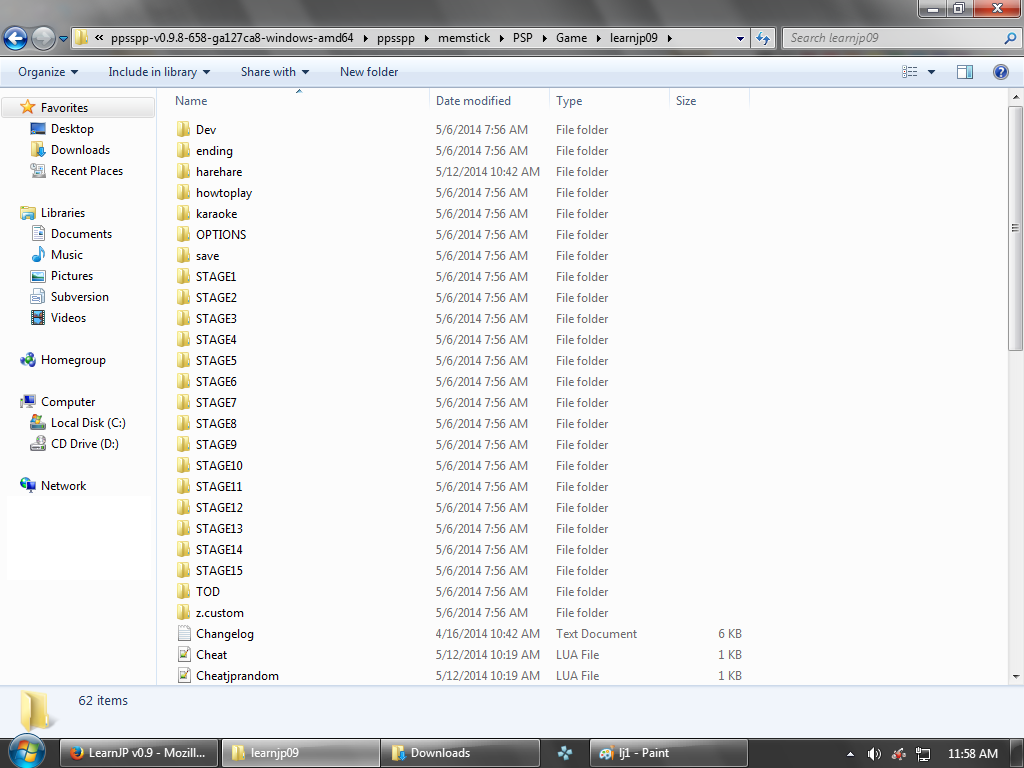Click the New folder button

[x=369, y=72]
